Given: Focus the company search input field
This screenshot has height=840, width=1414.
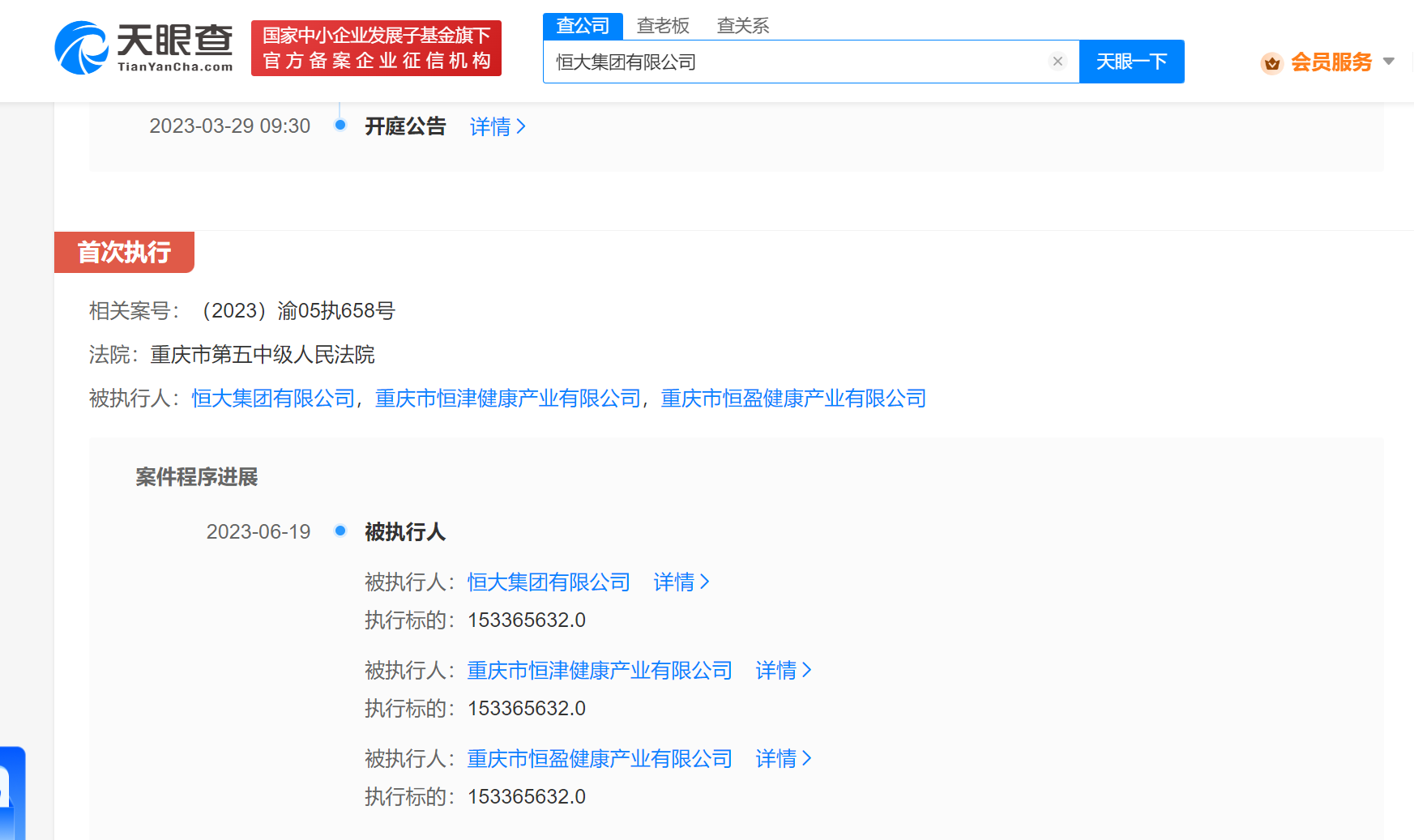Looking at the screenshot, I should [x=794, y=62].
